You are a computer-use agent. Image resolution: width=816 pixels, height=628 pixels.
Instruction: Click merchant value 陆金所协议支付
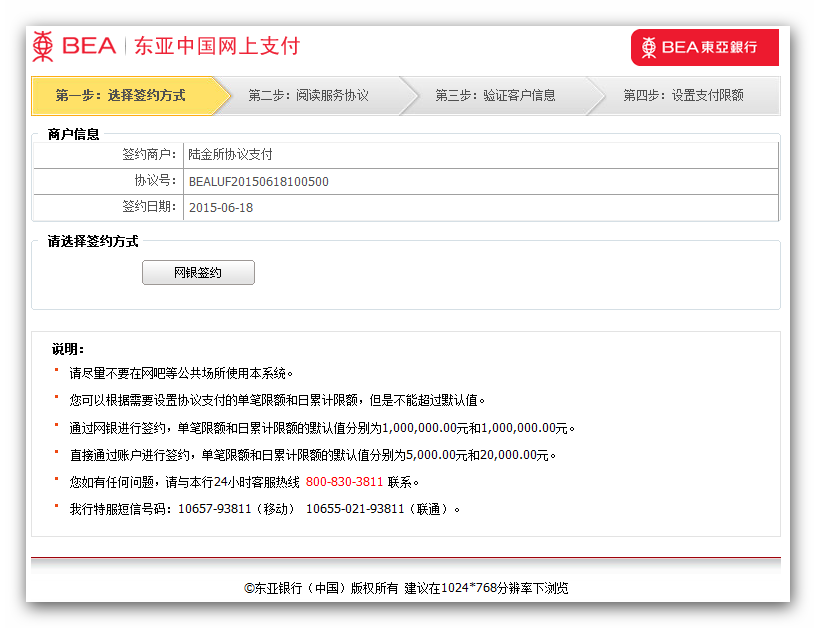pyautogui.click(x=230, y=155)
